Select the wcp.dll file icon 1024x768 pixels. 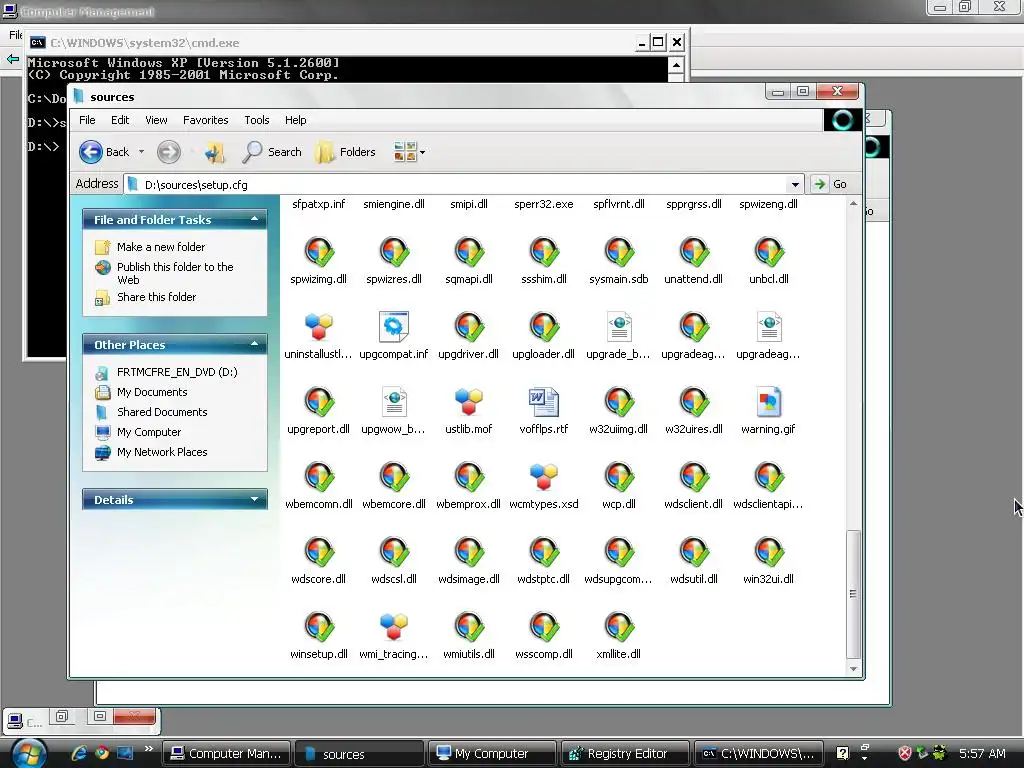coord(618,477)
